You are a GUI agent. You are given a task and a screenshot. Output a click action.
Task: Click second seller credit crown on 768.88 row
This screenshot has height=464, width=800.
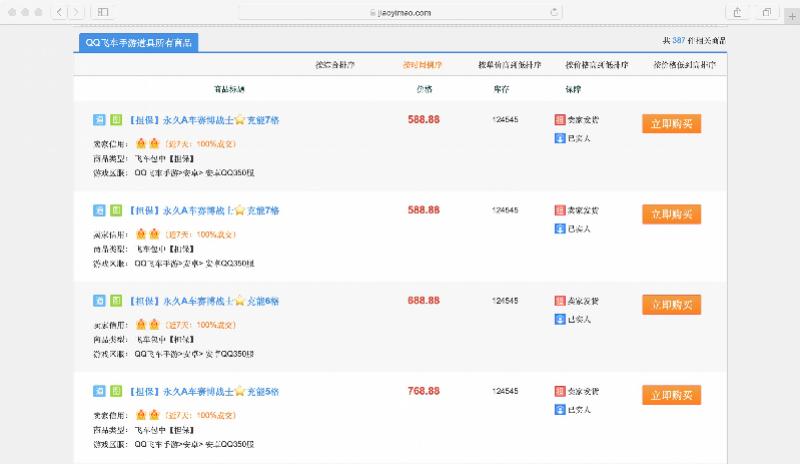pyautogui.click(x=154, y=415)
